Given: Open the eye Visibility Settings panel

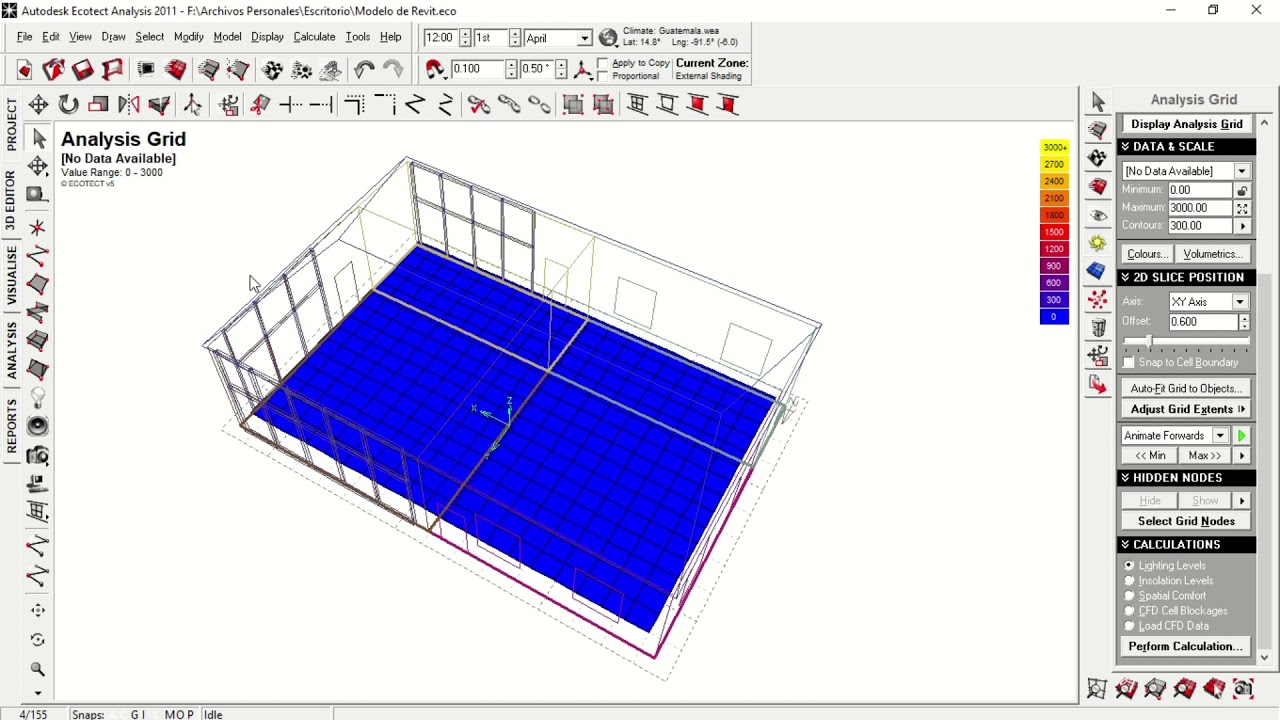Looking at the screenshot, I should pos(1098,215).
